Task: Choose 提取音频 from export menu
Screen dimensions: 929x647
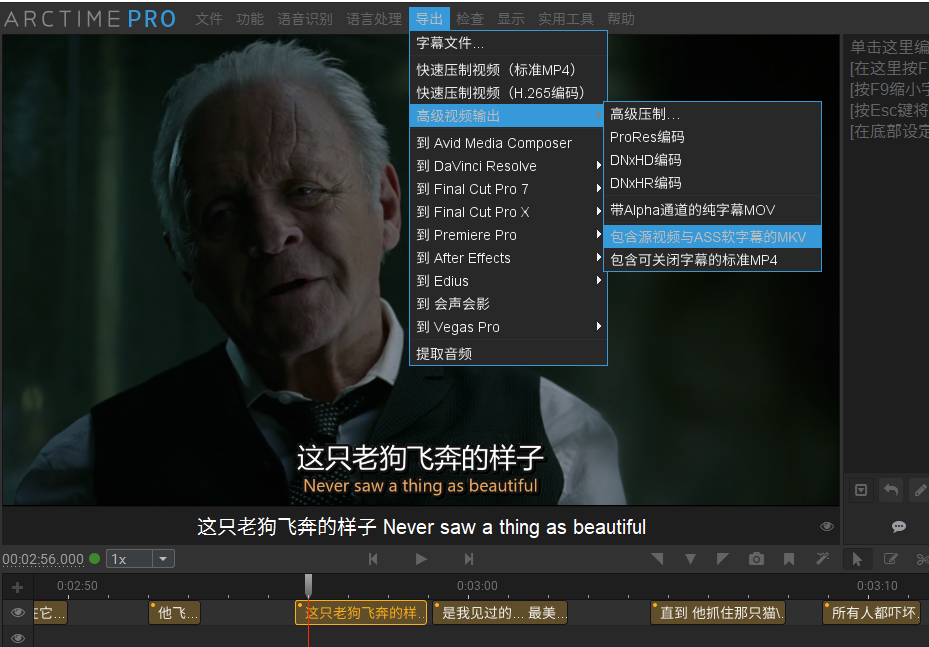Action: pyautogui.click(x=508, y=354)
